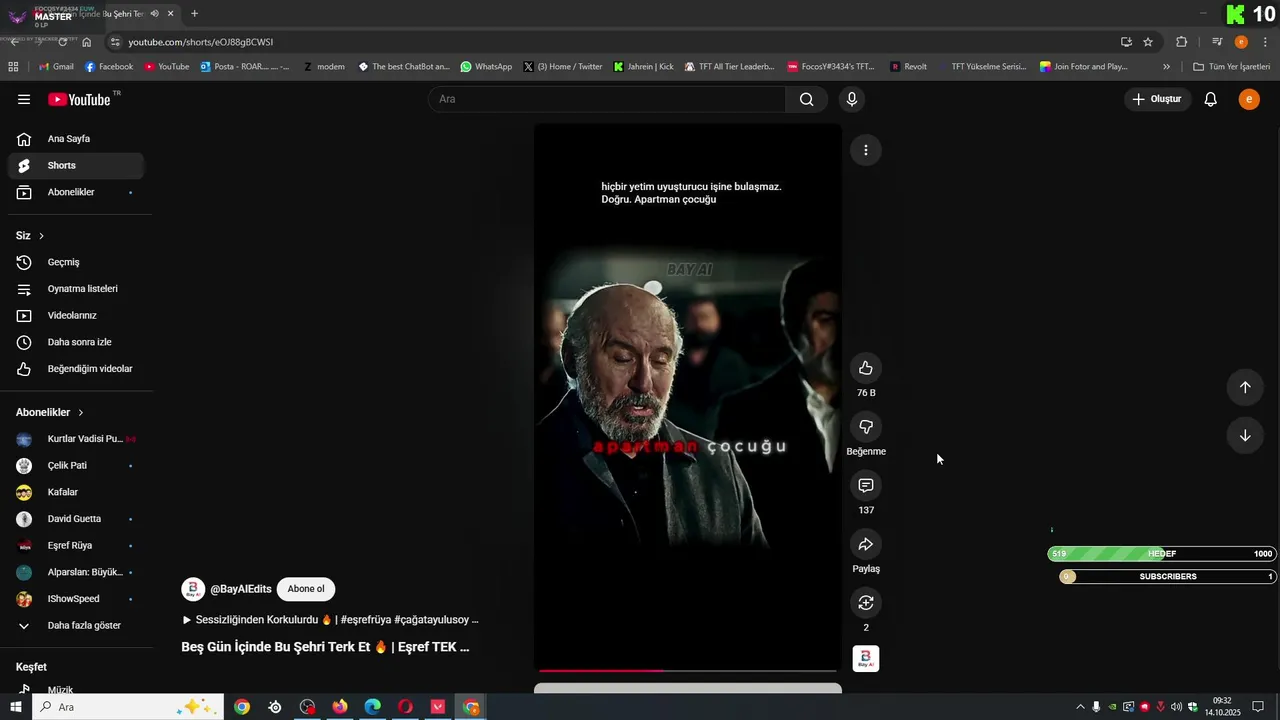Open Opera from taskbar

pyautogui.click(x=405, y=707)
